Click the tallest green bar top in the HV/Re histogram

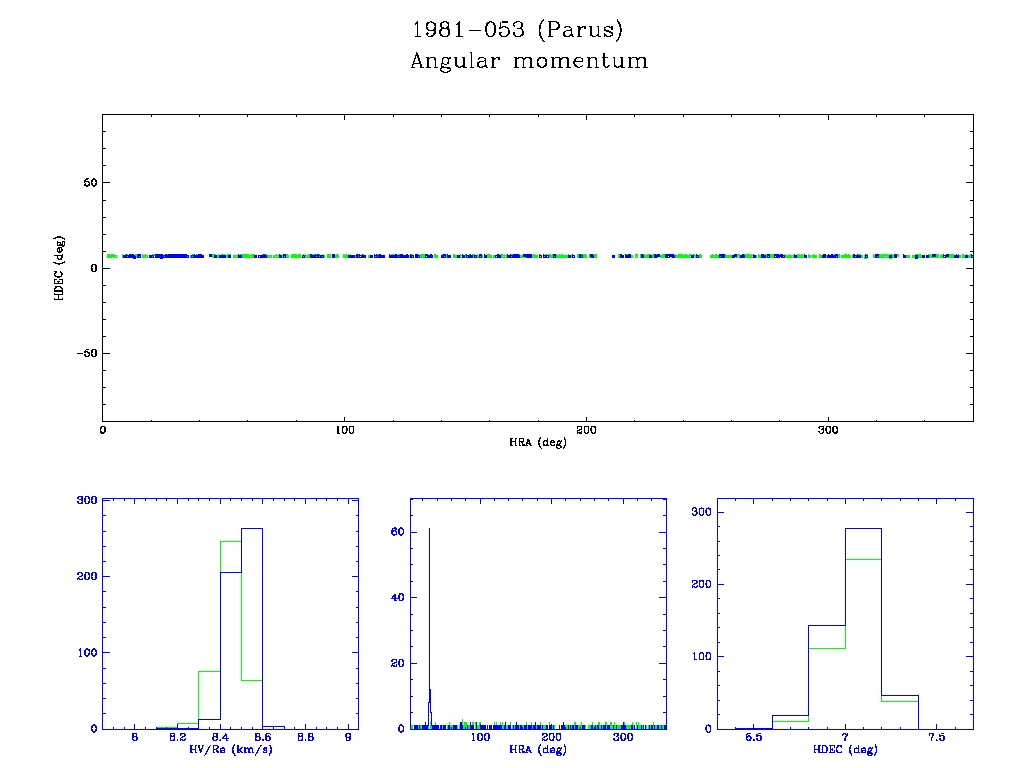(x=230, y=542)
